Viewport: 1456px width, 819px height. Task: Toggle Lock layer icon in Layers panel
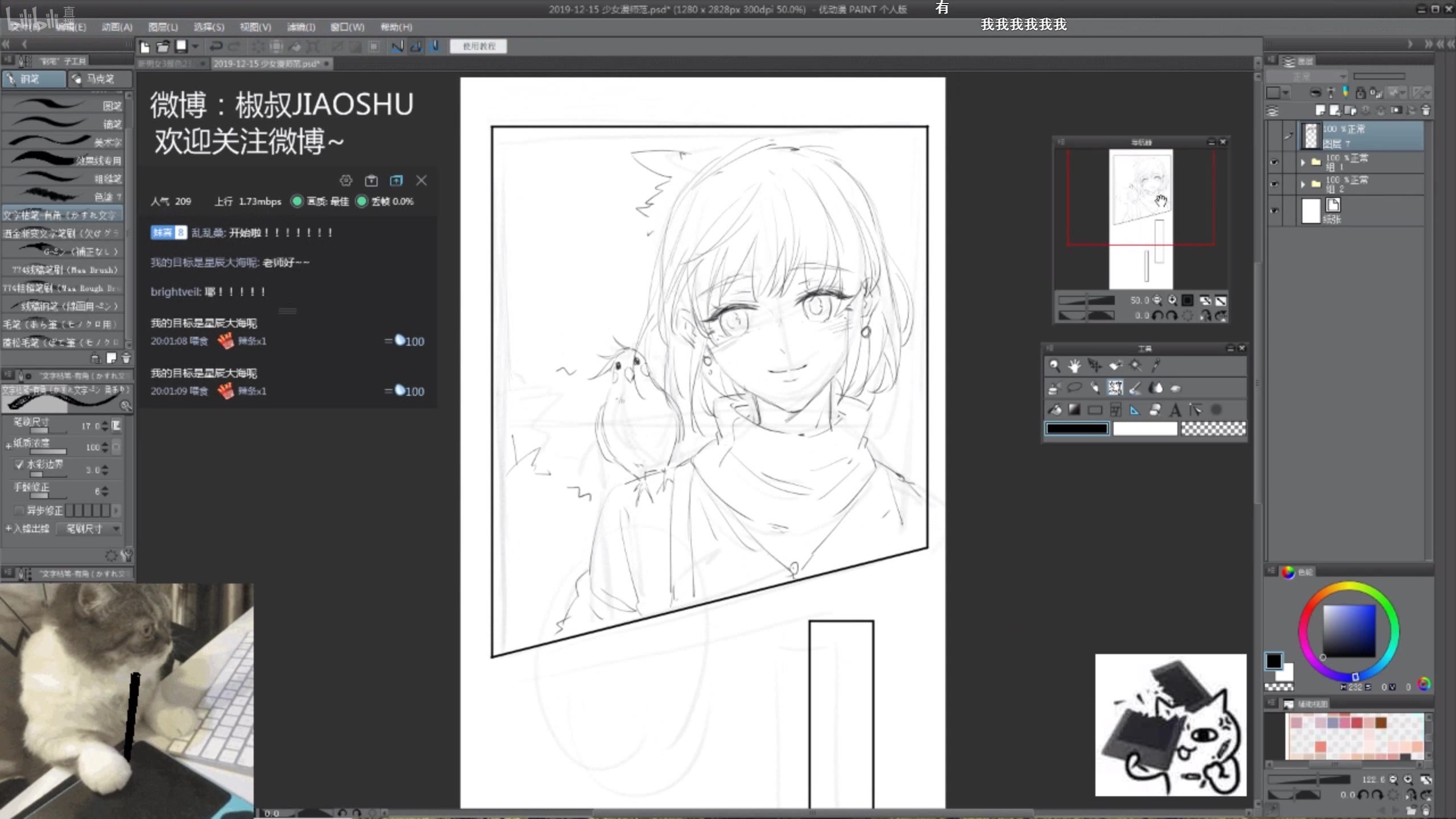pyautogui.click(x=1360, y=93)
